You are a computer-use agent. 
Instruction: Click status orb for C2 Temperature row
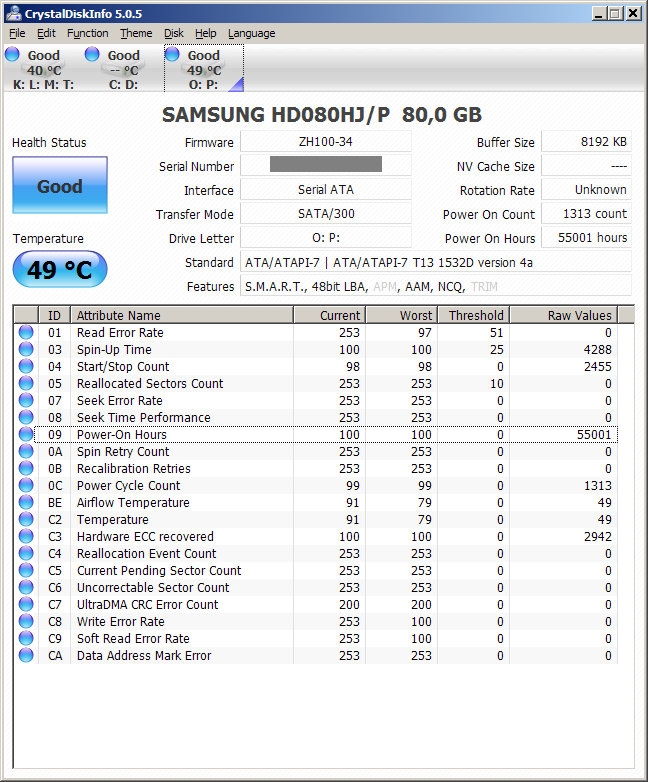coord(26,519)
